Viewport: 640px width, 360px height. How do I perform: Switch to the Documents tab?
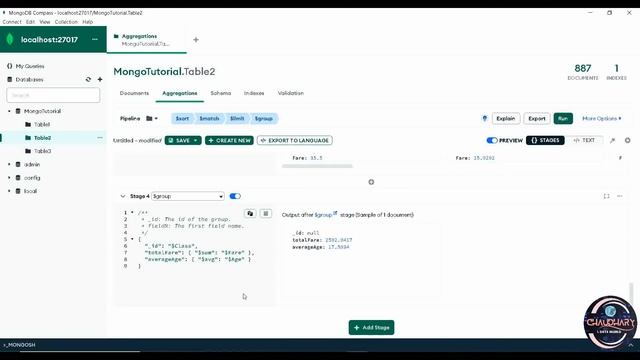(x=134, y=93)
